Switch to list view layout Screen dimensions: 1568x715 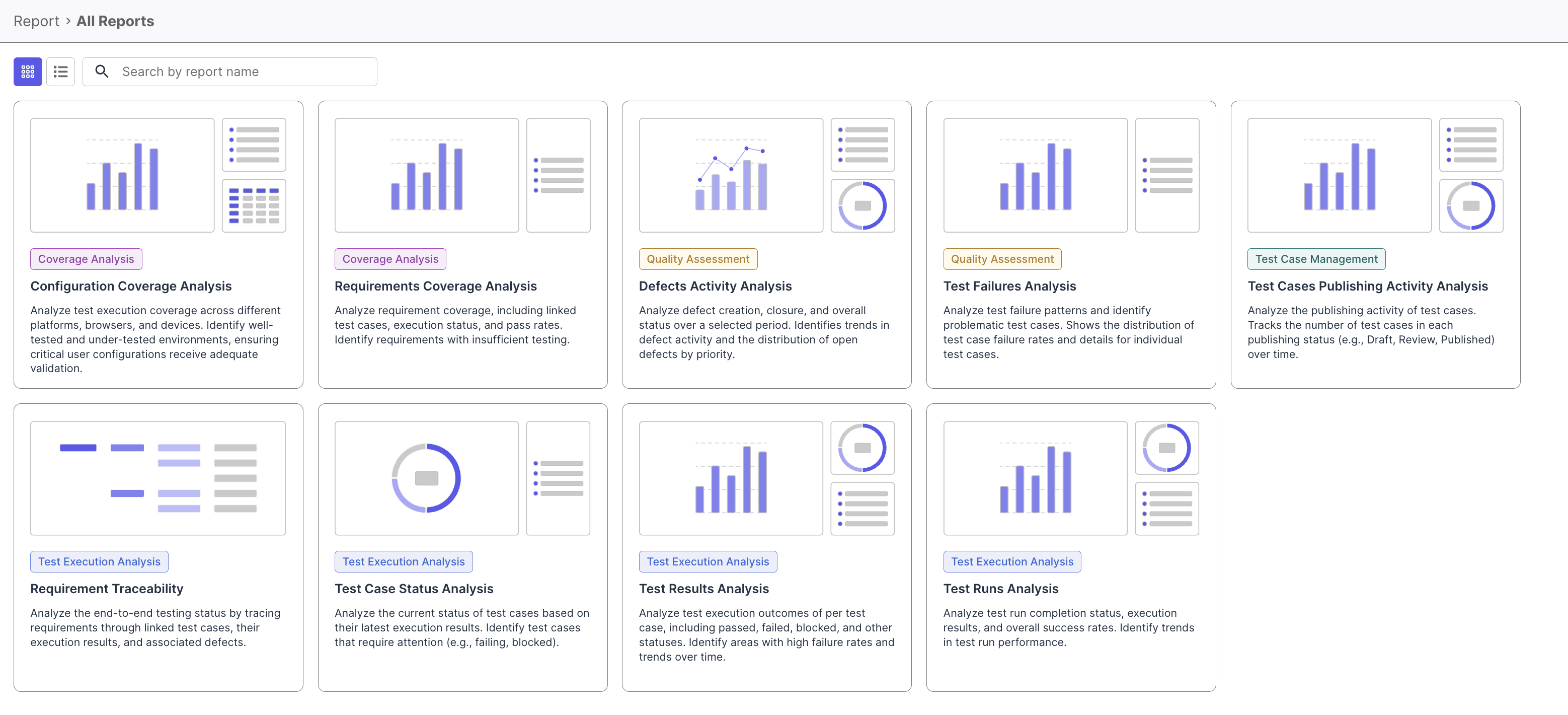pyautogui.click(x=60, y=72)
